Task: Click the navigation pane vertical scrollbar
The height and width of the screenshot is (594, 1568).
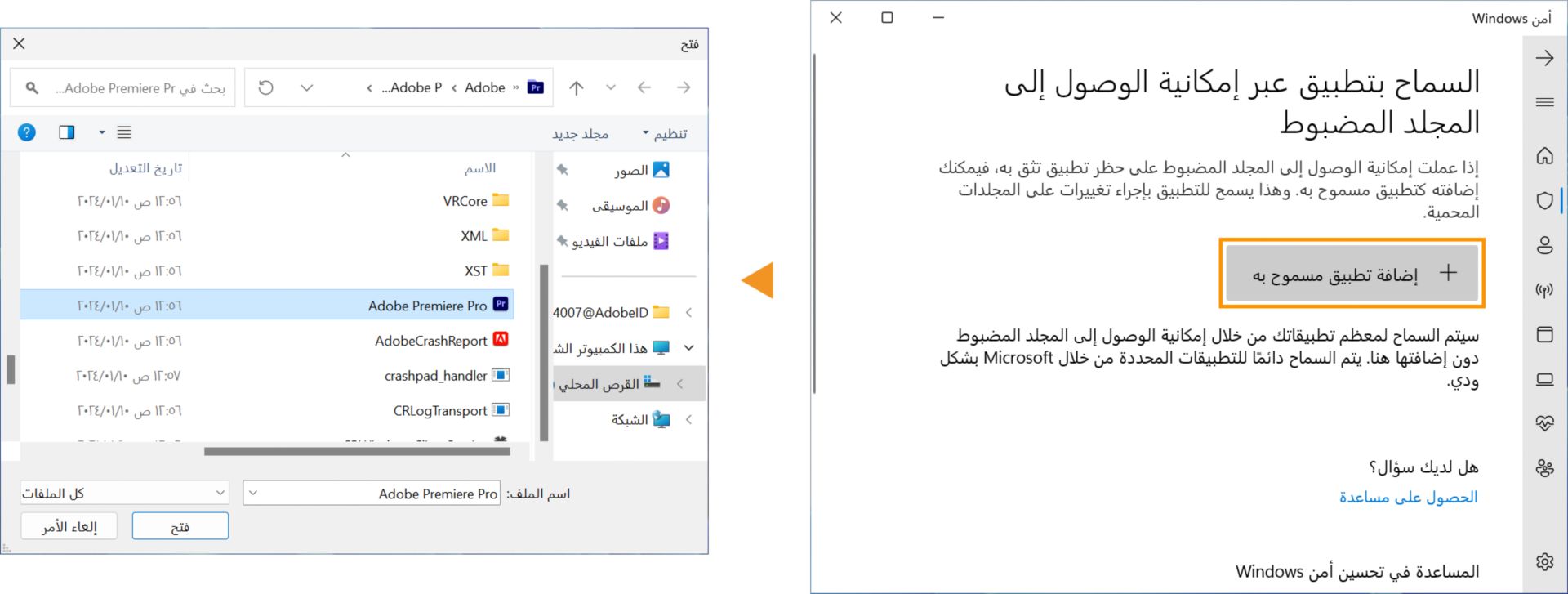Action: [x=544, y=351]
